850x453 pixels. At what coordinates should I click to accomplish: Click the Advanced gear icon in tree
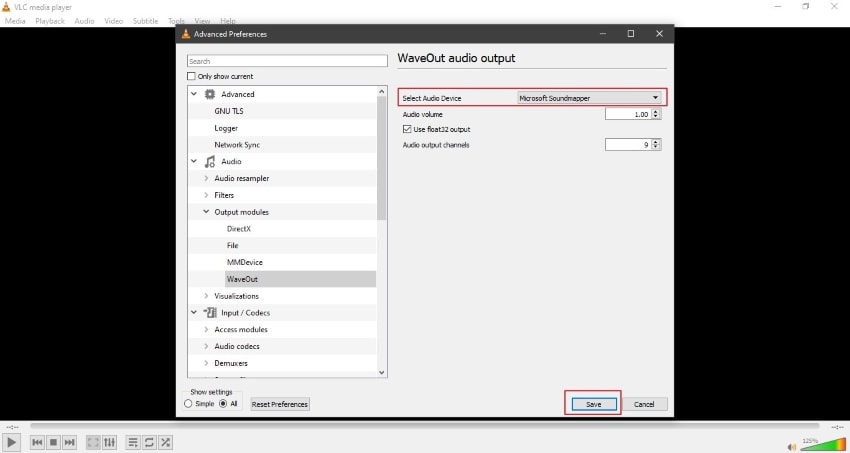[x=209, y=94]
